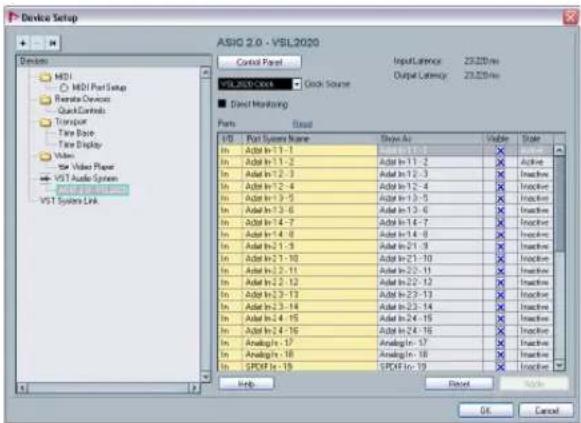Image resolution: width=581 pixels, height=423 pixels.
Task: Click the Video Player icon
Action: (63, 167)
